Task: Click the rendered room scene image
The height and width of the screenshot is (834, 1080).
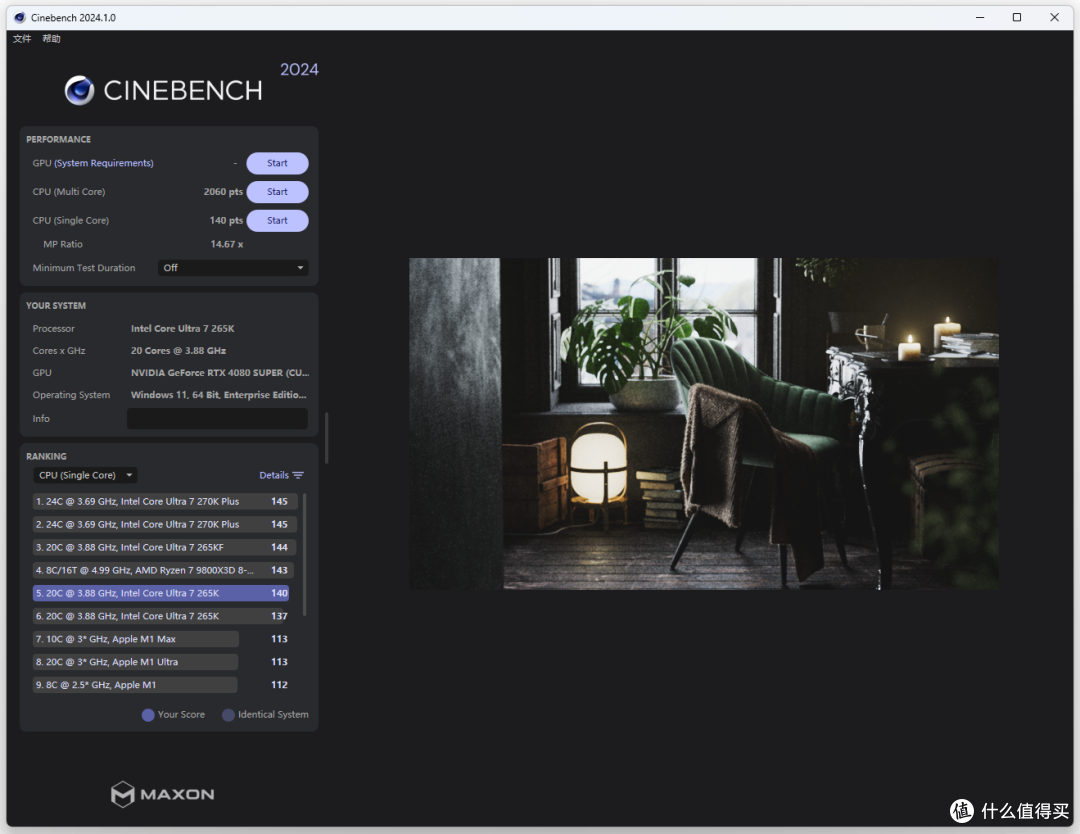Action: 704,424
